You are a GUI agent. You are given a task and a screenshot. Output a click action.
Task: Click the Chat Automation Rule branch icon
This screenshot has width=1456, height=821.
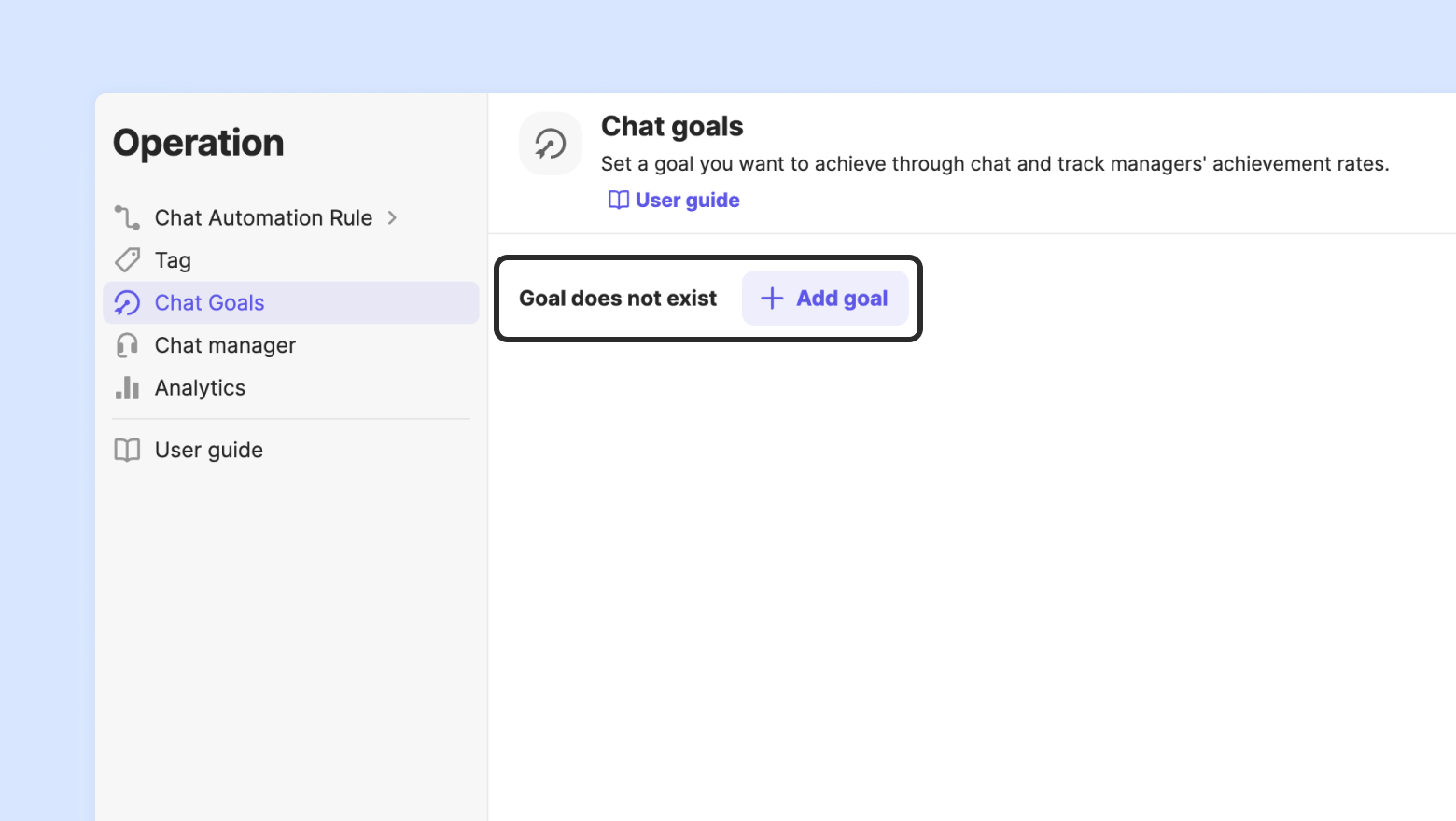coord(127,217)
